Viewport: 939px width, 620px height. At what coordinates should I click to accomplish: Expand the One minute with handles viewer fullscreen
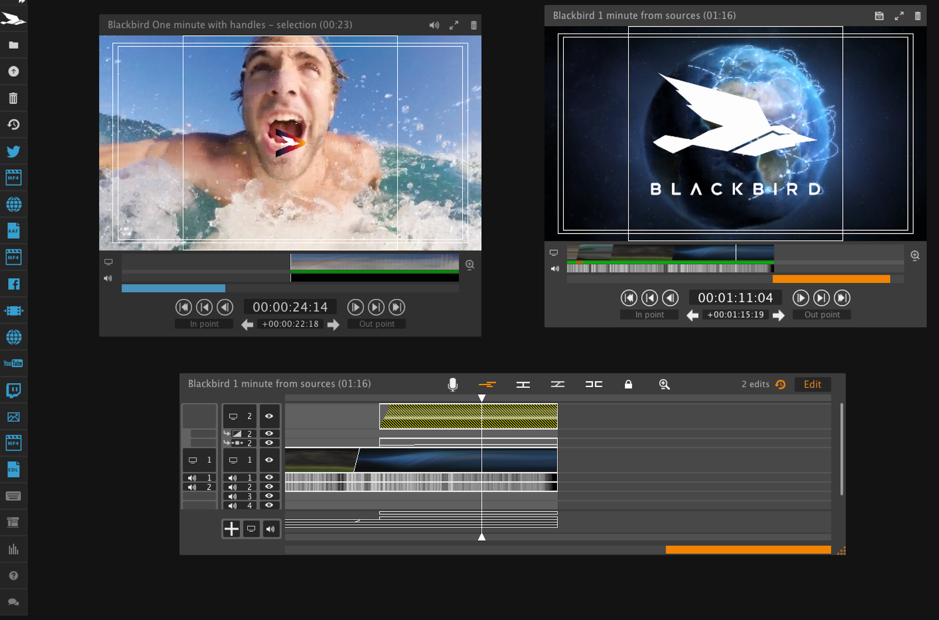coord(454,25)
